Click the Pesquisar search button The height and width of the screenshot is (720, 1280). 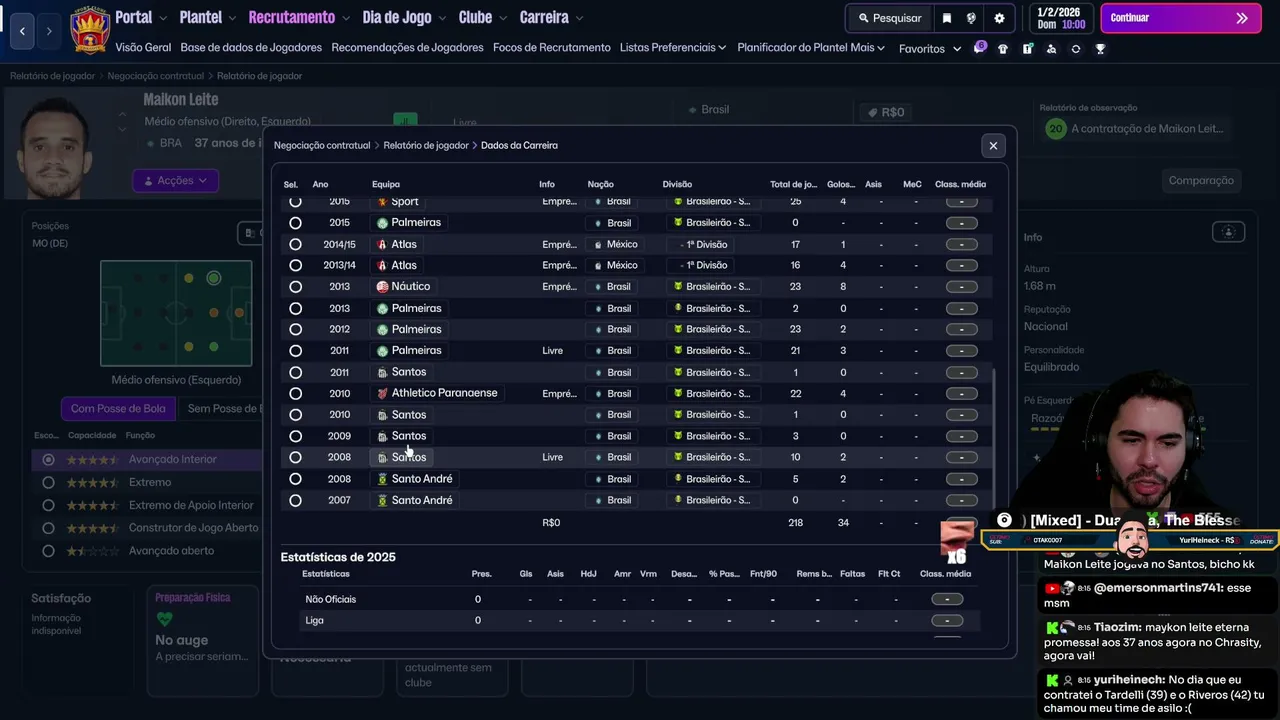(889, 18)
